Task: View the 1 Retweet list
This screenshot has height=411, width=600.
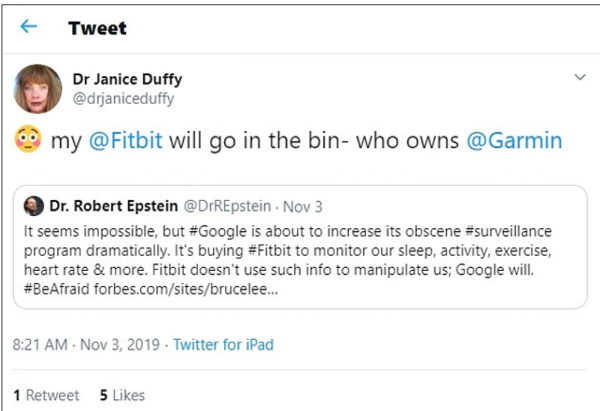Action: (46, 395)
